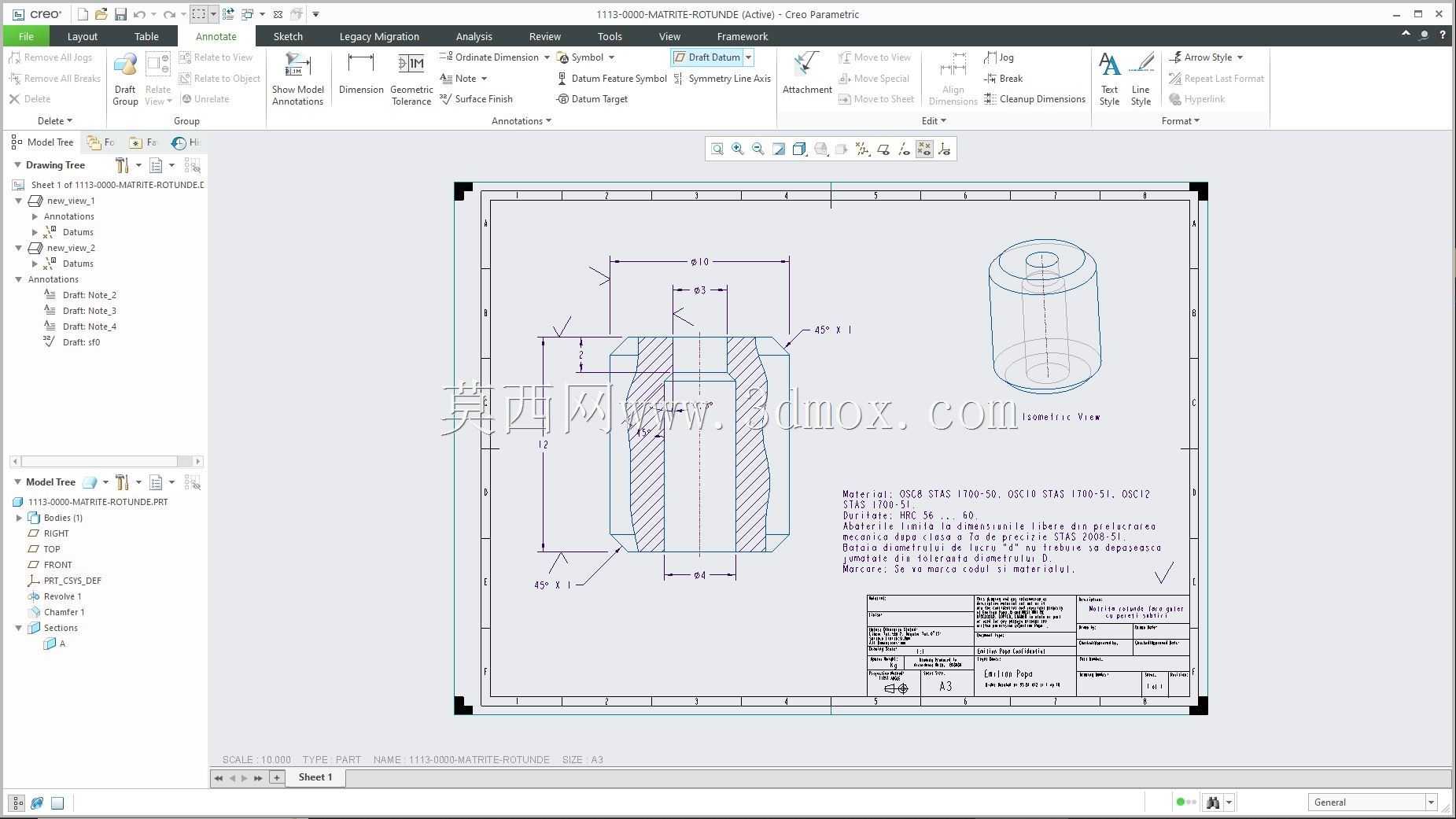
Task: Click the Display Style cube icon
Action: pyautogui.click(x=799, y=149)
